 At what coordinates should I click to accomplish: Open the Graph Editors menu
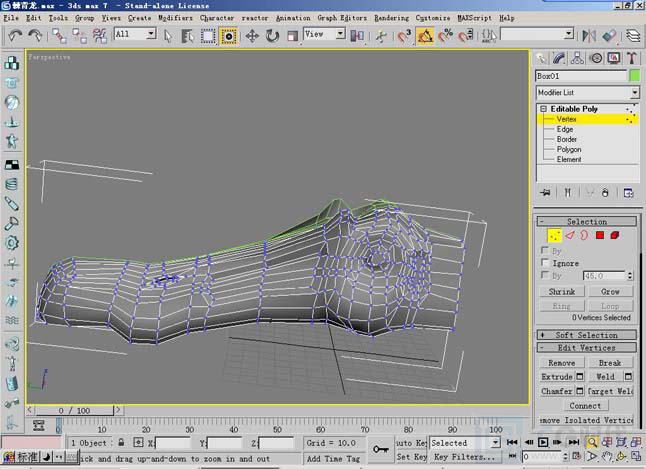342,18
